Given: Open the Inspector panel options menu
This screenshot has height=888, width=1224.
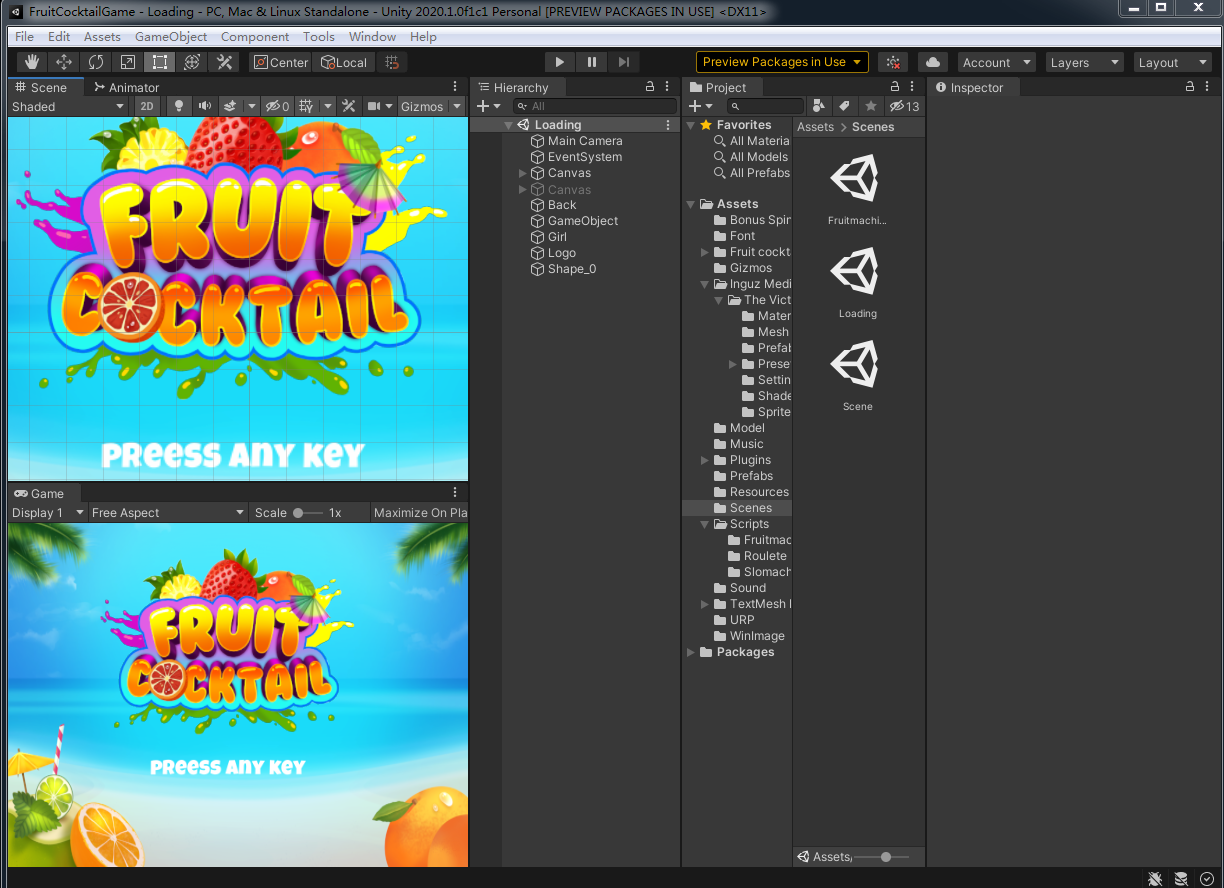Looking at the screenshot, I should tap(1208, 87).
